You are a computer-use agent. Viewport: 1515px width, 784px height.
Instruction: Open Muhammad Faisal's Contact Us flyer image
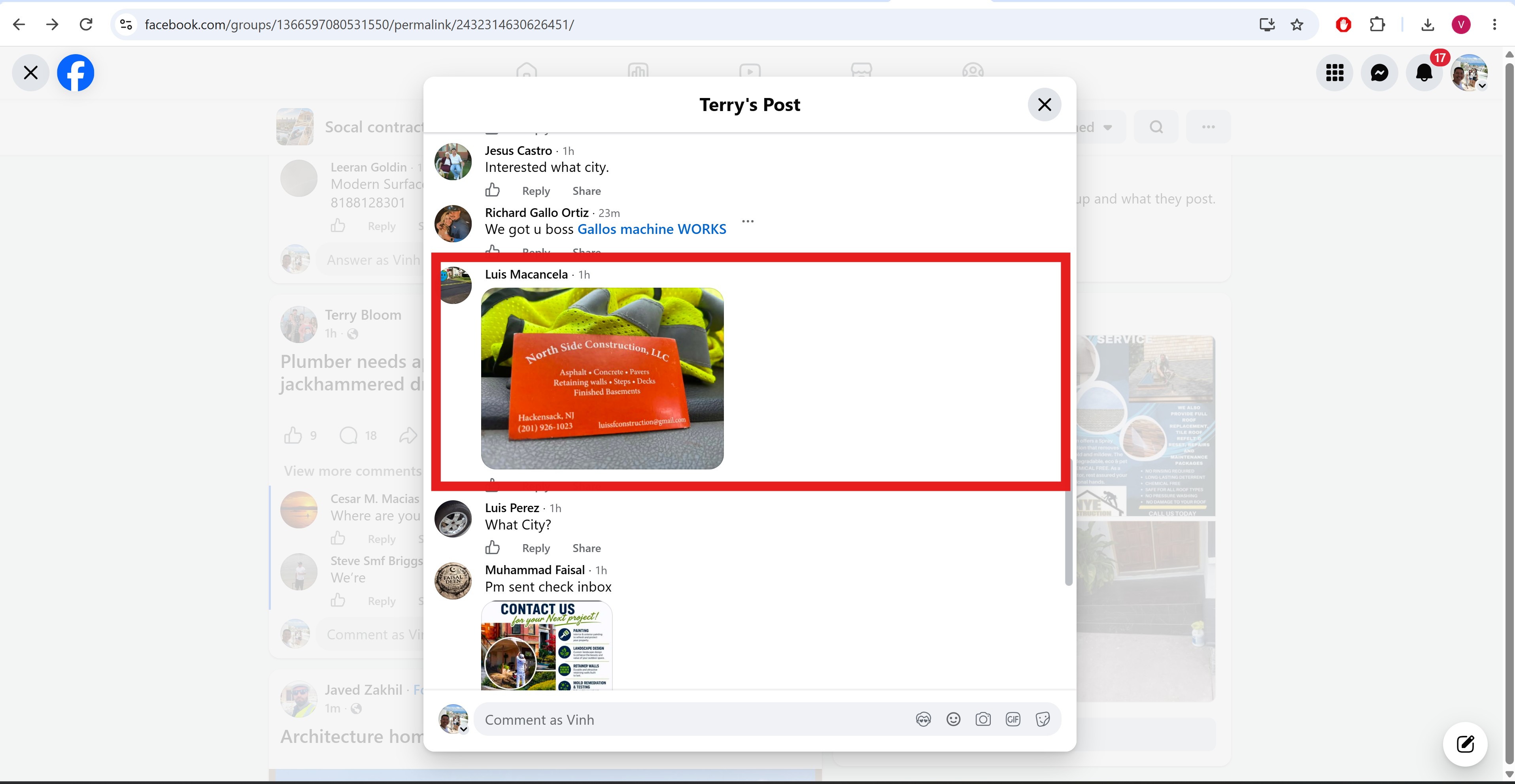[x=546, y=645]
